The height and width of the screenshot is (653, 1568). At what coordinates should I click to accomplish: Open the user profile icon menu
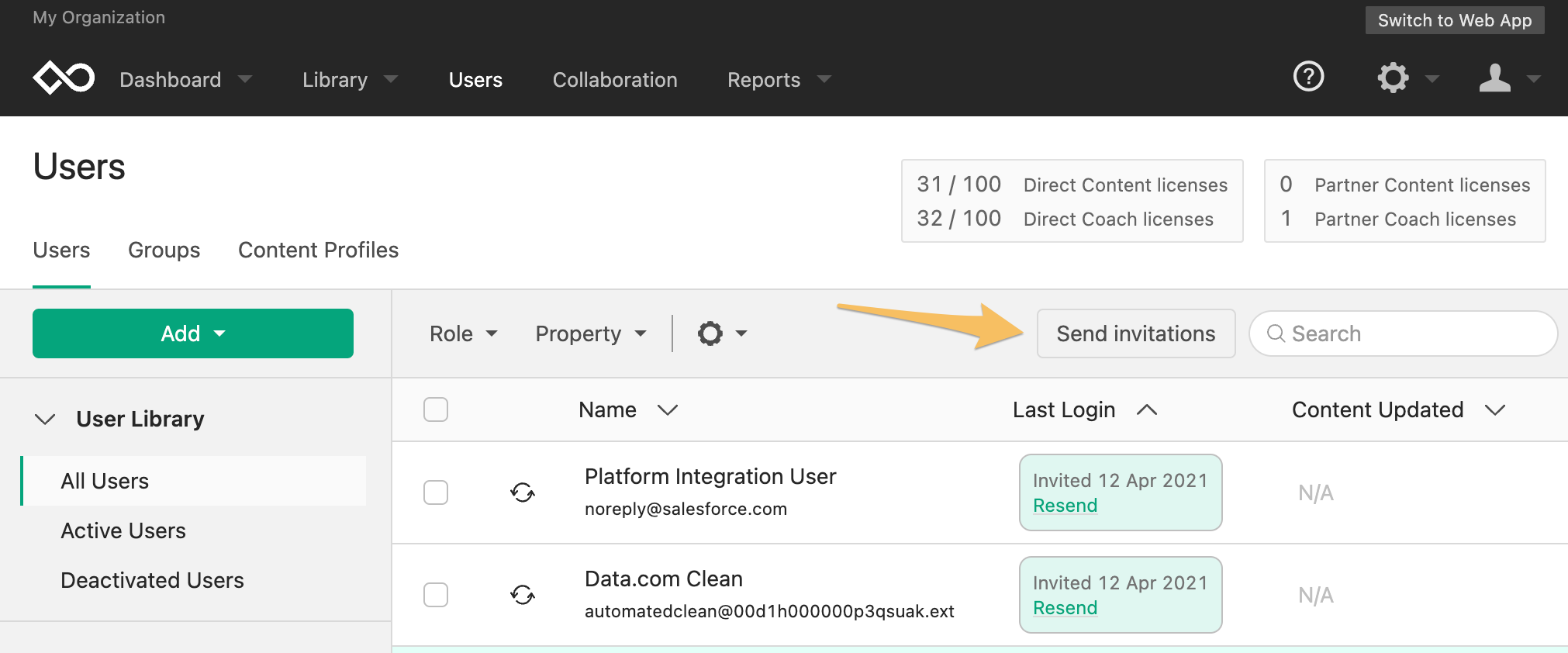(1495, 78)
